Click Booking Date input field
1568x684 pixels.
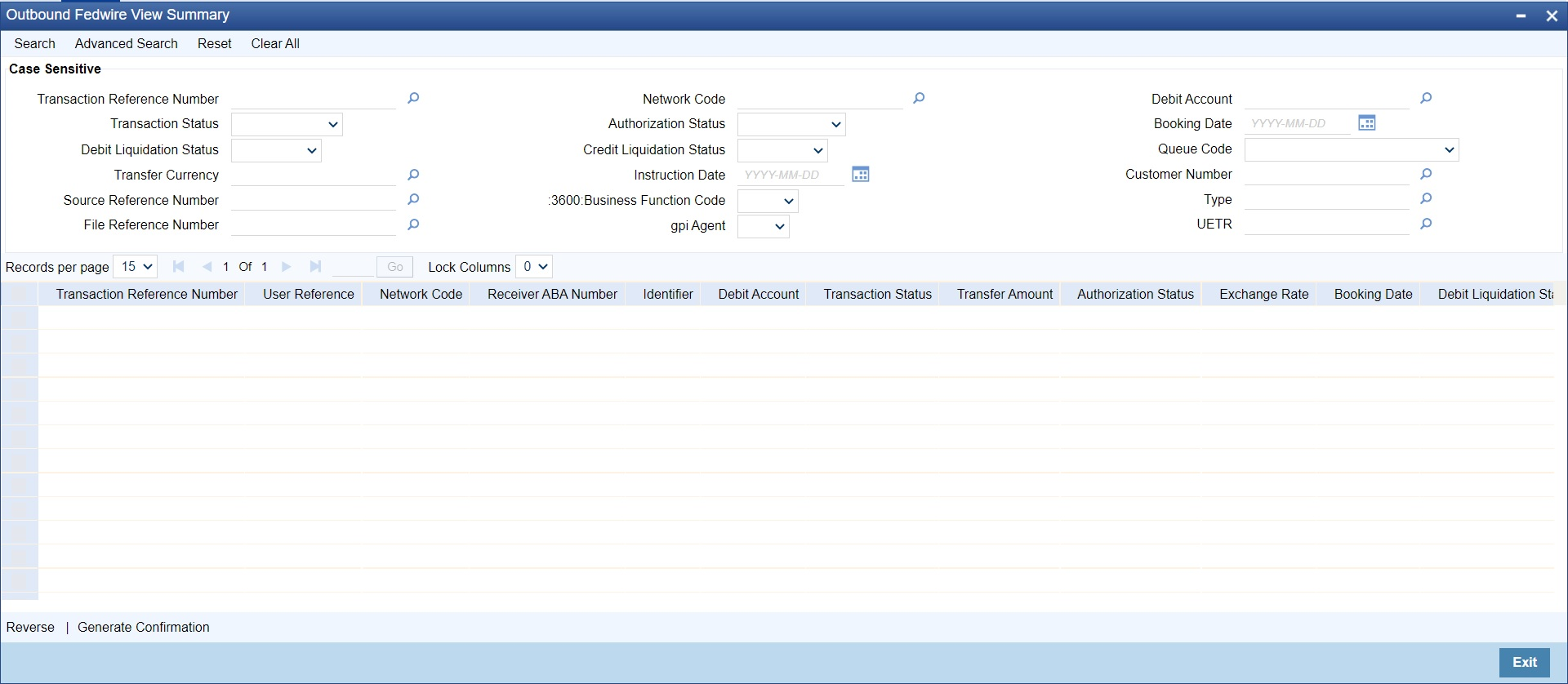click(1298, 123)
